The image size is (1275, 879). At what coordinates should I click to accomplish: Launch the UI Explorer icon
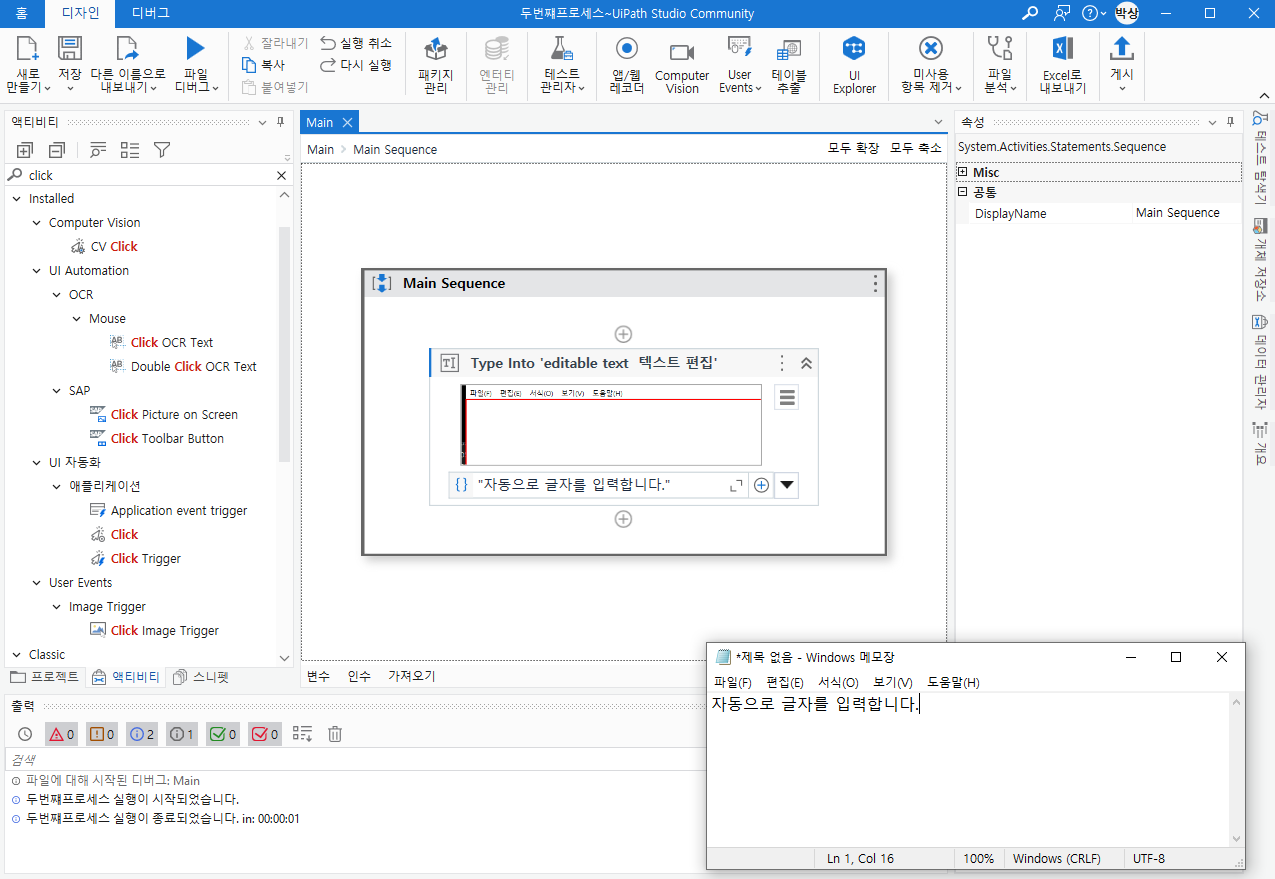(854, 49)
